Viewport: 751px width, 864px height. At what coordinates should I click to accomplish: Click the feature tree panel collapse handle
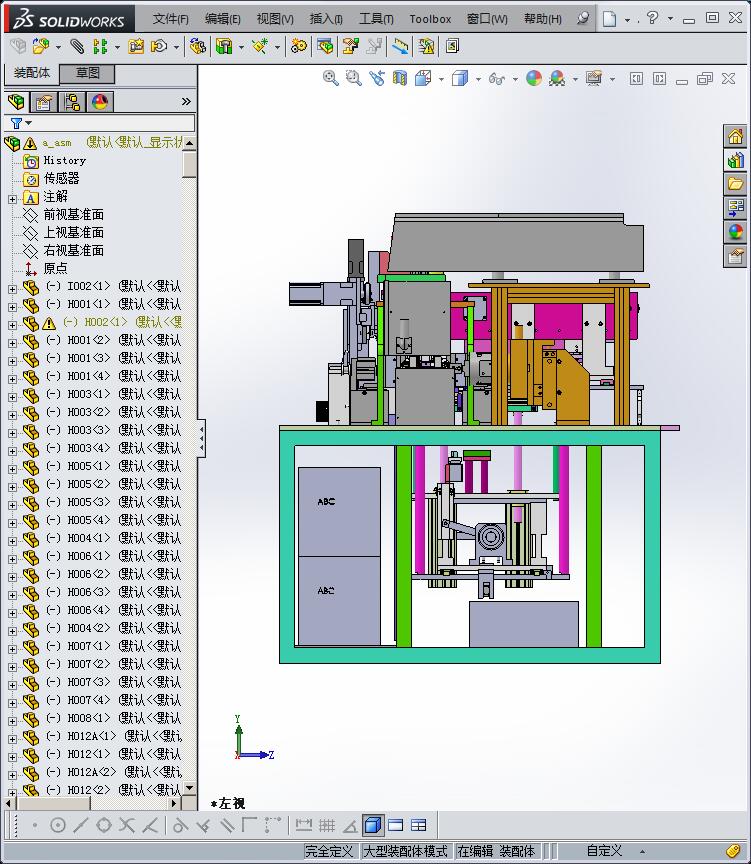tap(201, 438)
